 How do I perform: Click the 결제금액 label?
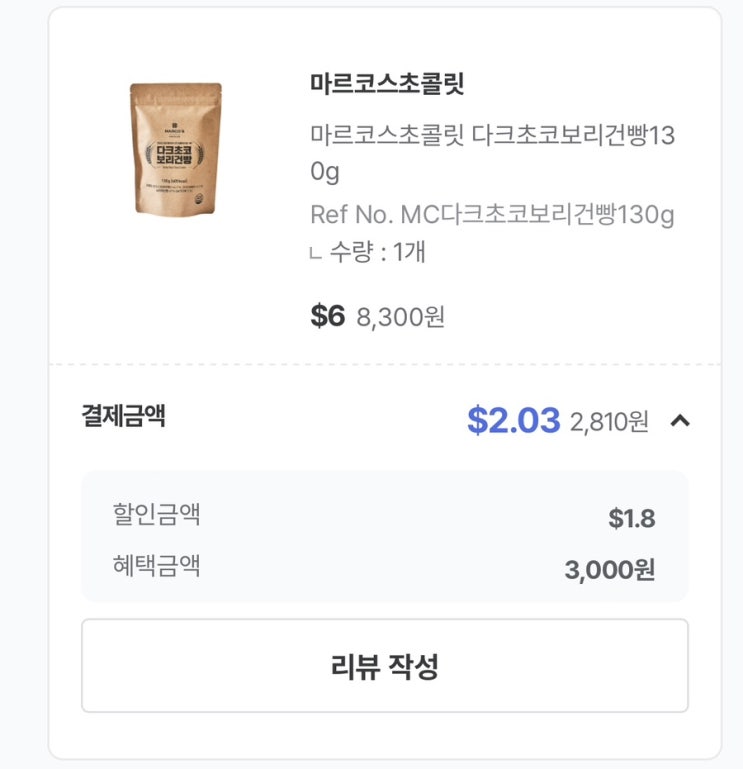(x=123, y=416)
